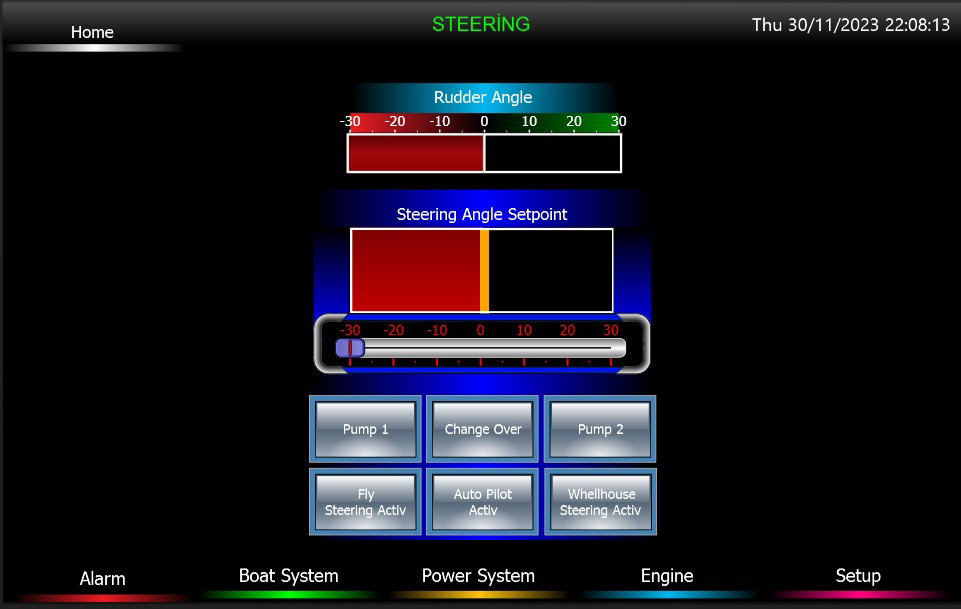
Task: Set steering slider to 0 mark
Action: pos(480,348)
